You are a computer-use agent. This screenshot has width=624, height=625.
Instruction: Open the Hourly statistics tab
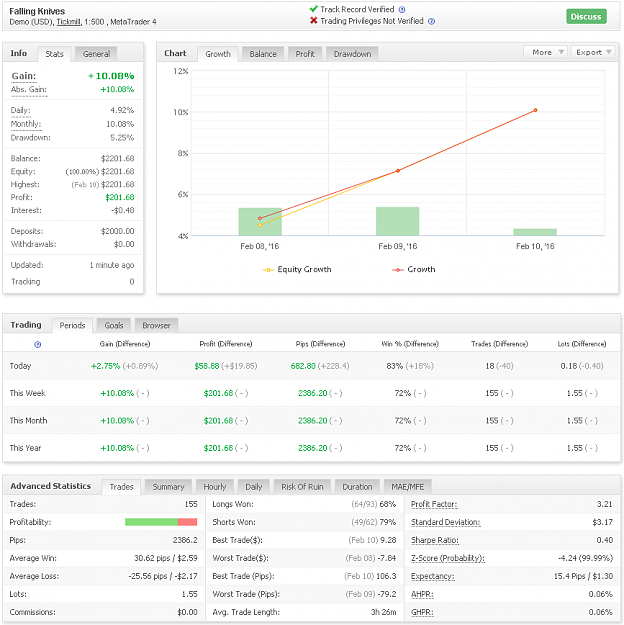215,487
